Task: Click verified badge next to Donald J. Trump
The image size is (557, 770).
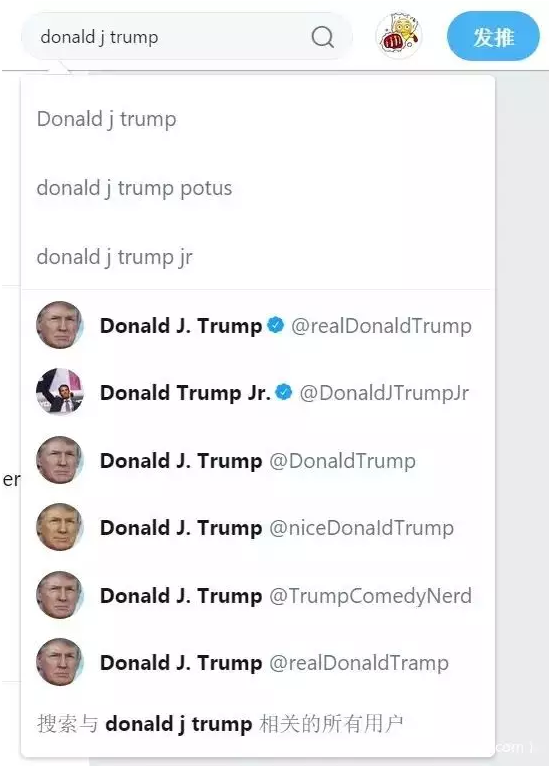Action: coord(276,325)
